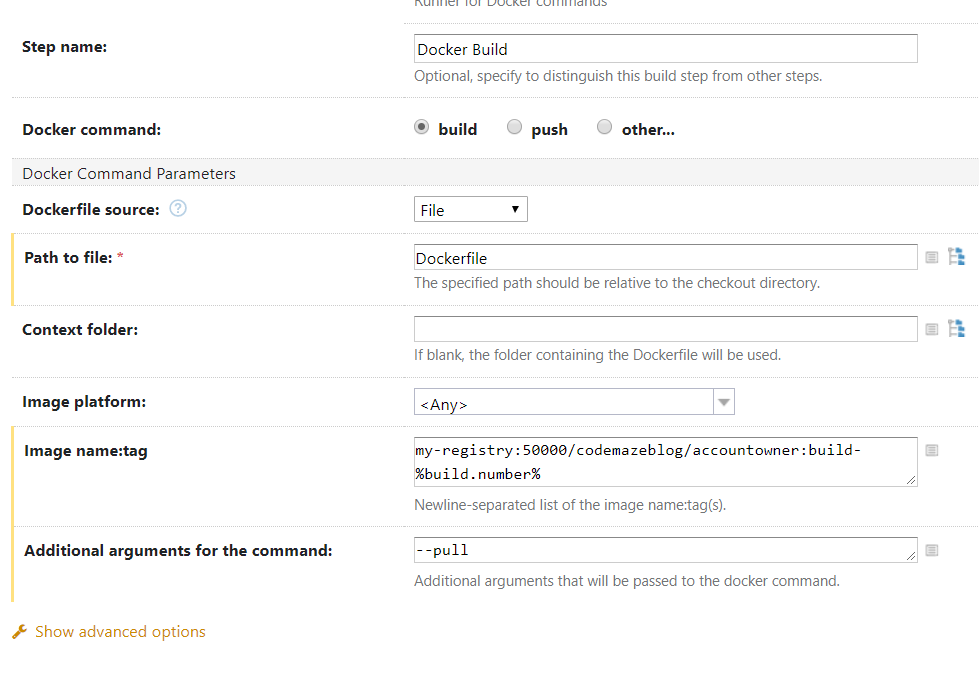Focus the Step name field
Viewport: 979px width, 675px height.
point(665,49)
